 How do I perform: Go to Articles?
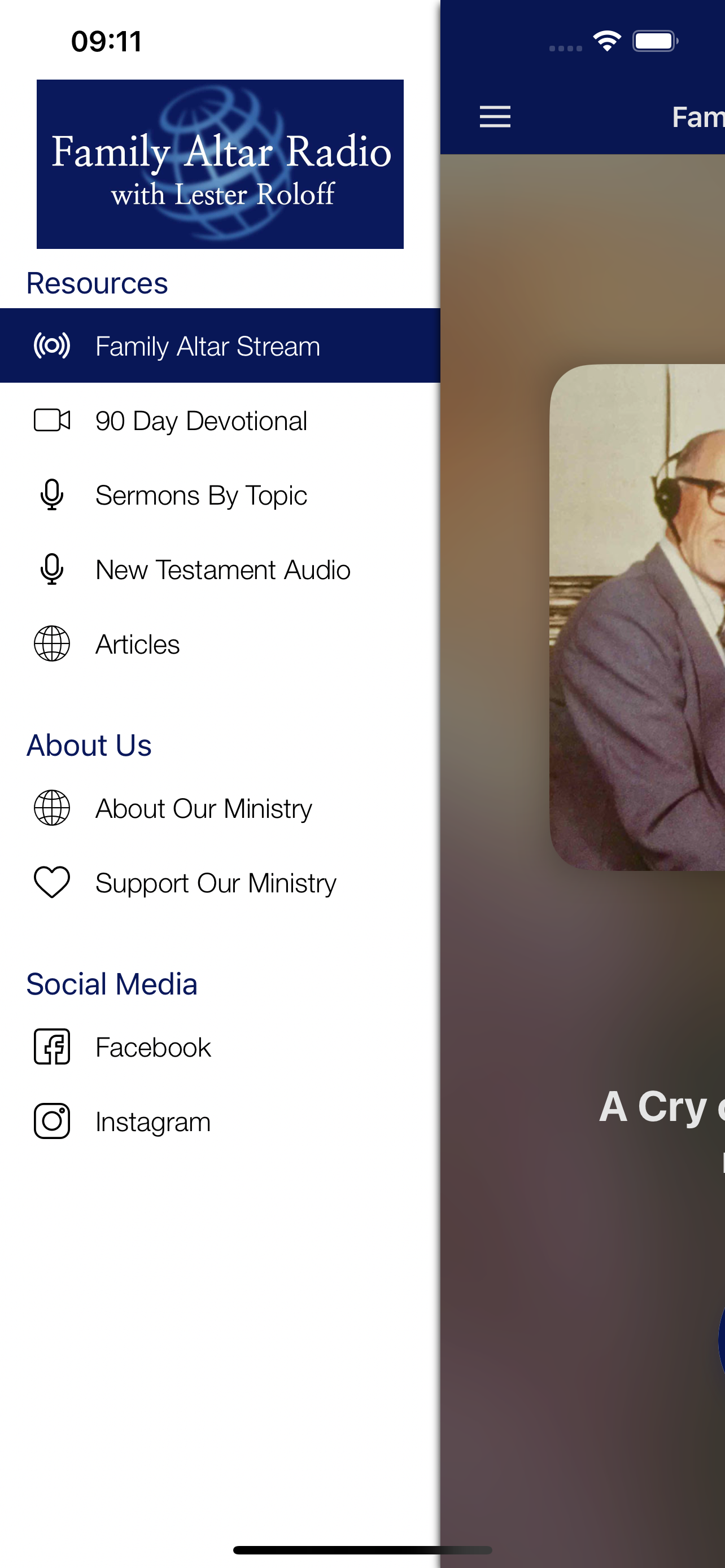click(220, 643)
